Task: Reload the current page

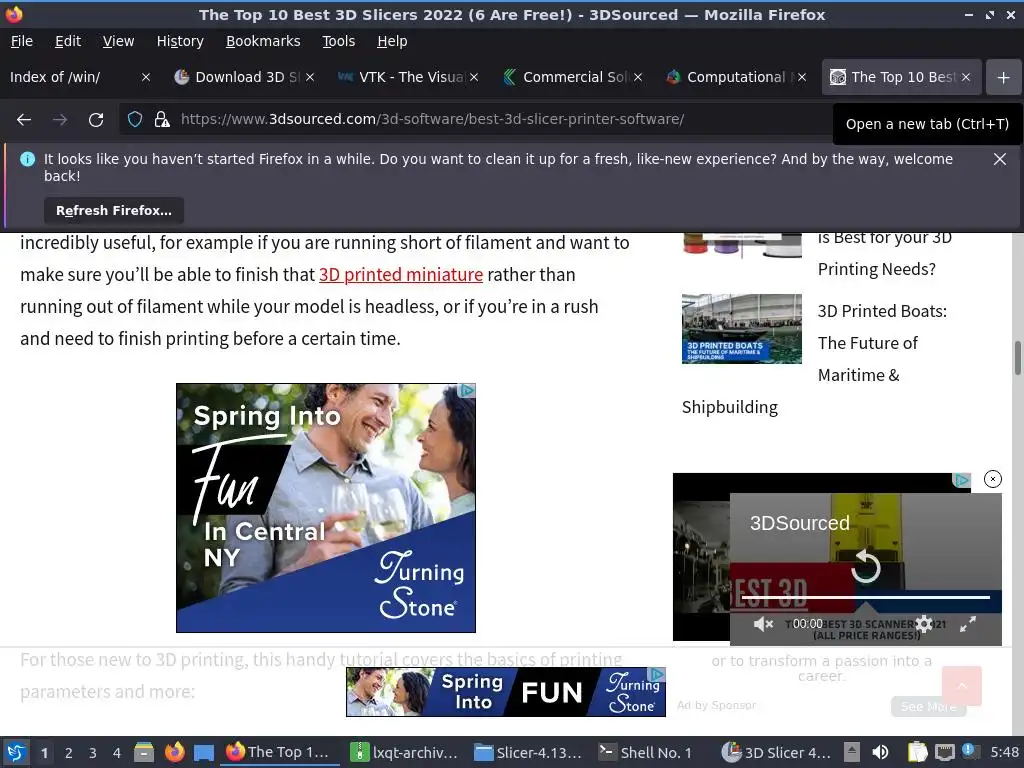Action: (x=96, y=120)
